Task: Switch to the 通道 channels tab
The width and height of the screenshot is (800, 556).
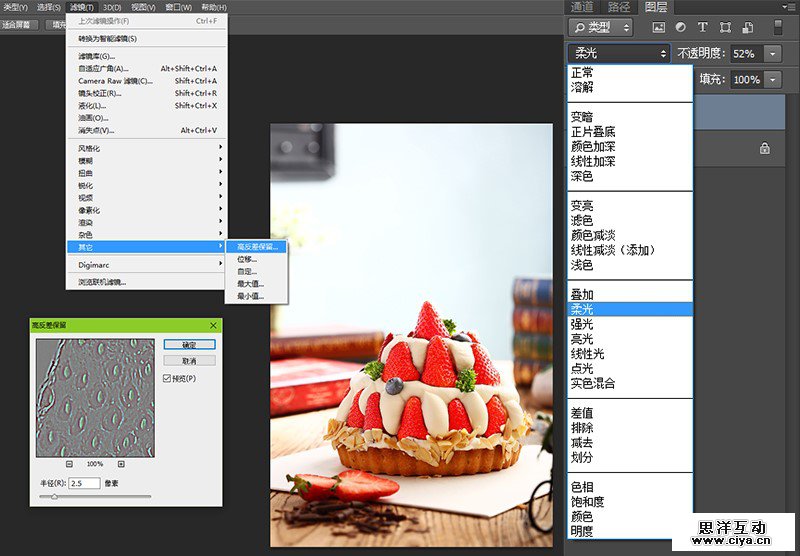Action: pyautogui.click(x=581, y=7)
